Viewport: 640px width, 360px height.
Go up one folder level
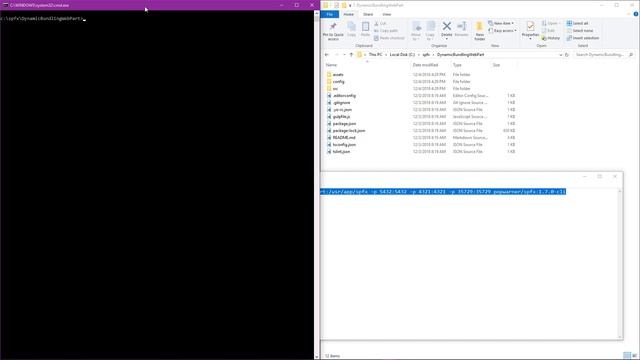point(351,55)
